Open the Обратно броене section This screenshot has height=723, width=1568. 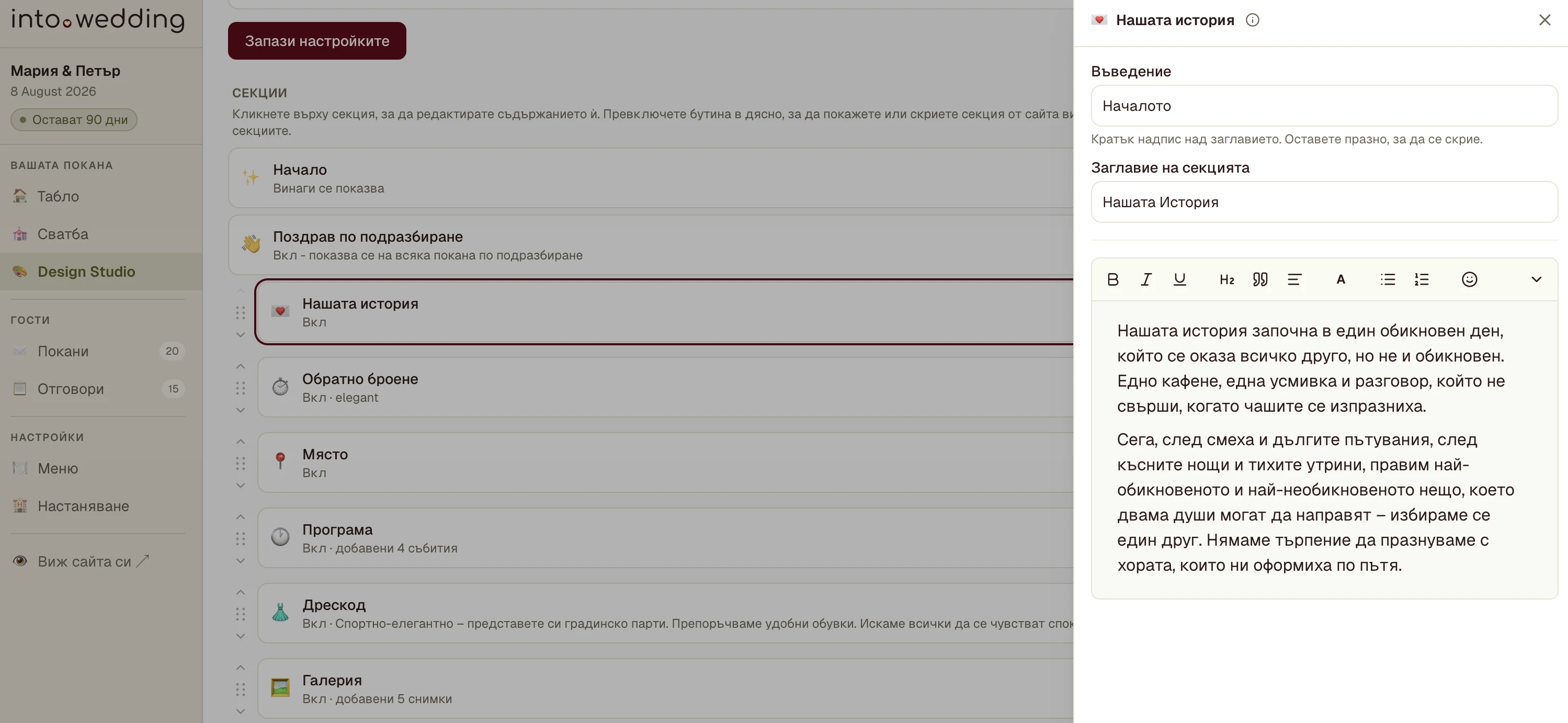(665, 387)
